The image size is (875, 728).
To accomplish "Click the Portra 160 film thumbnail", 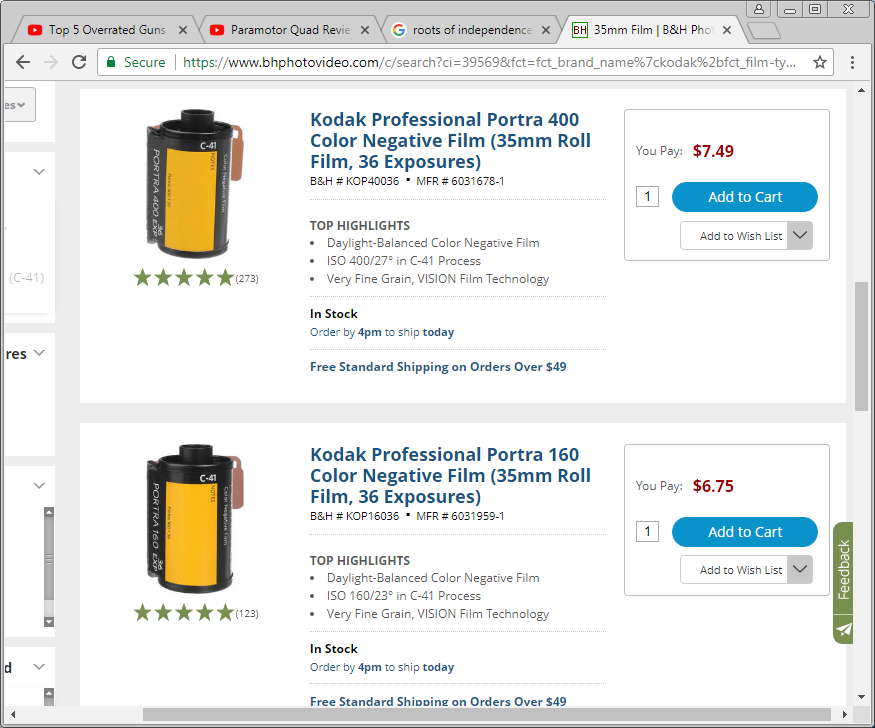I will pos(195,519).
